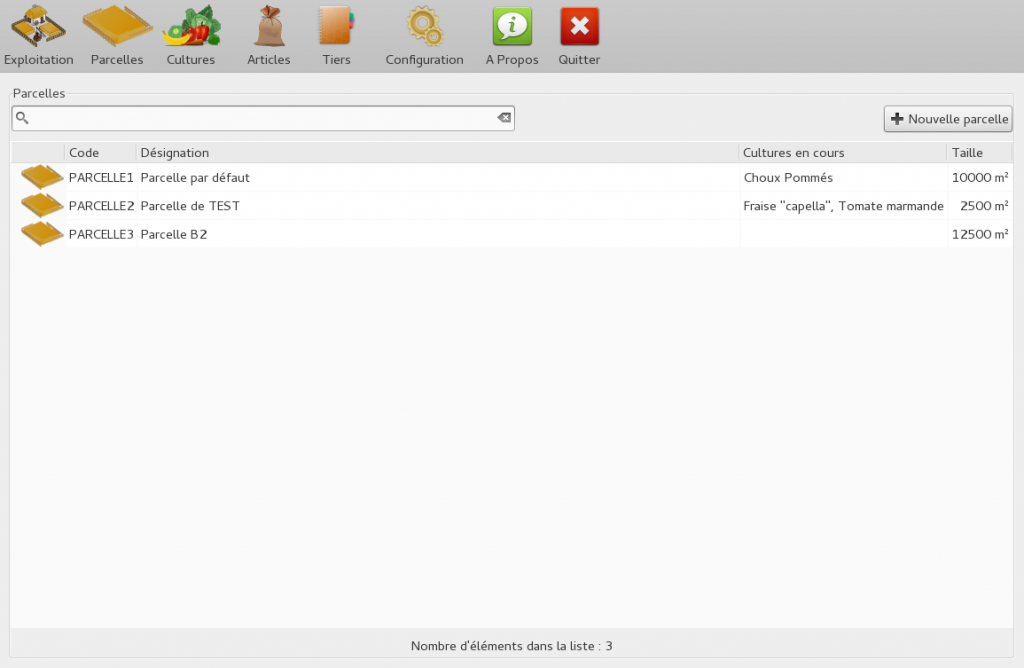Viewport: 1024px width, 668px height.
Task: Click the 'Fraise "capella", Tomate marmande' cell
Action: tap(843, 206)
